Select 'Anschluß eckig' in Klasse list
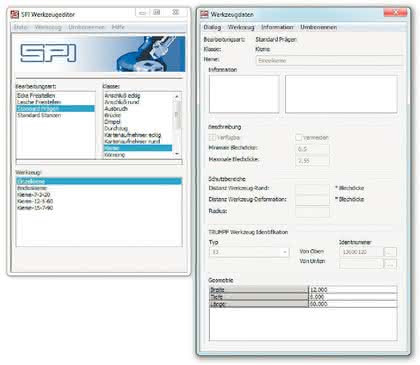The image size is (420, 365). click(x=122, y=96)
